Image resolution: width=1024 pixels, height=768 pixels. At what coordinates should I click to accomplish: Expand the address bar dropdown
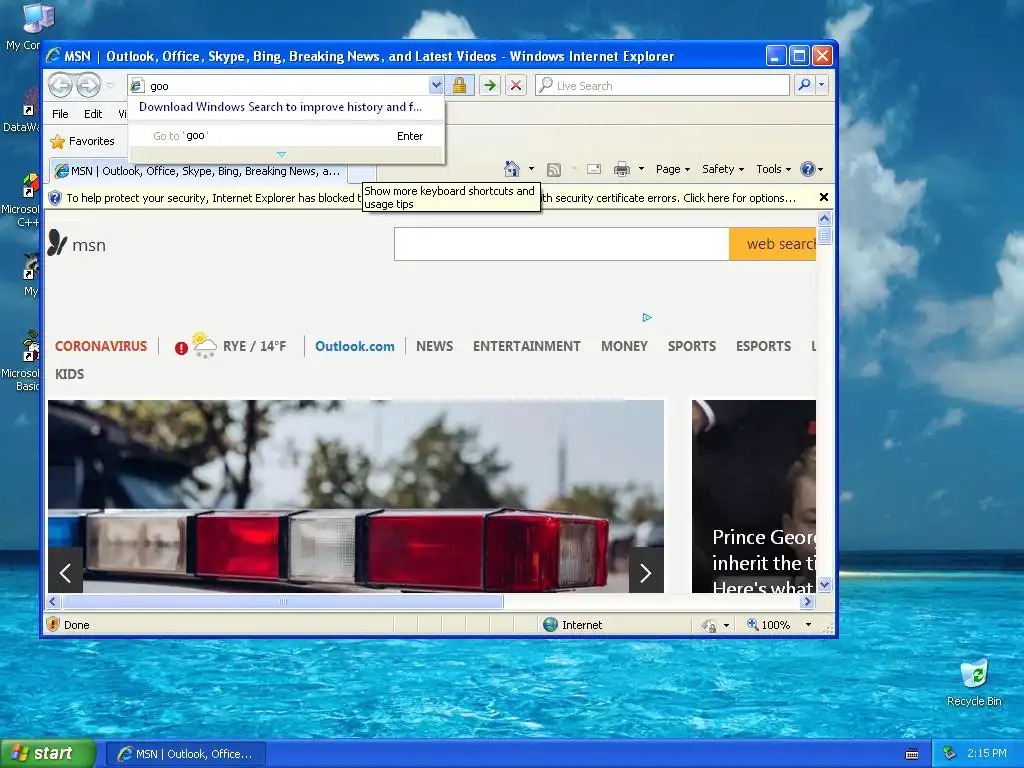(x=436, y=86)
